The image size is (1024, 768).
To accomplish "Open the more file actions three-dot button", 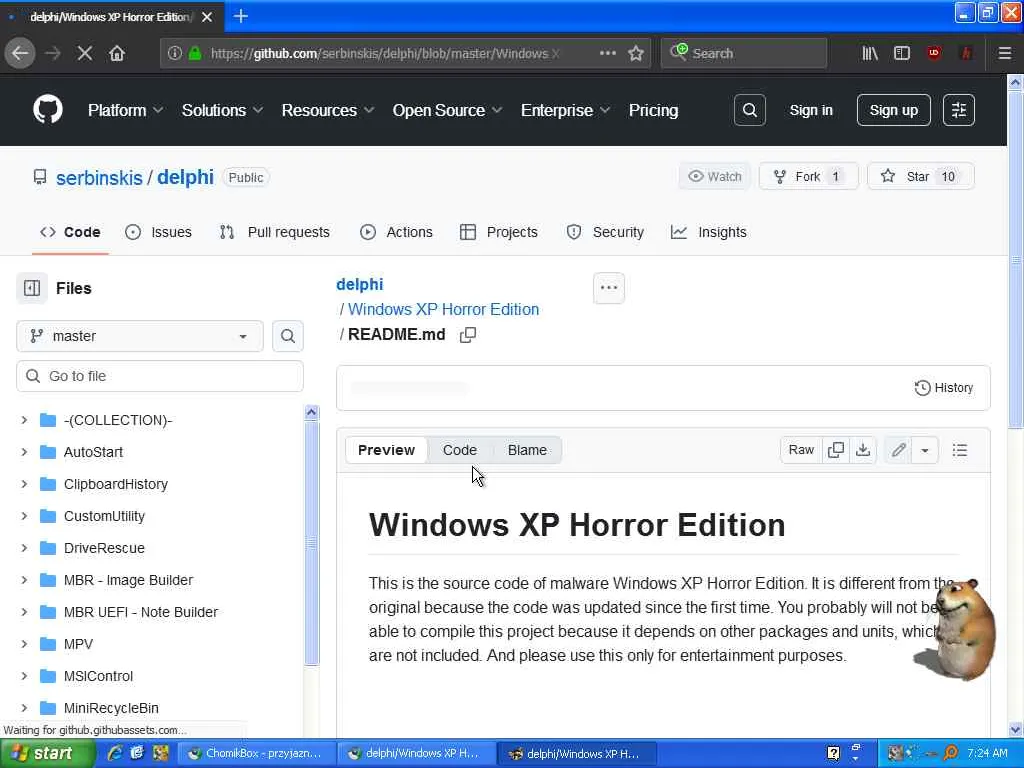I will point(609,288).
